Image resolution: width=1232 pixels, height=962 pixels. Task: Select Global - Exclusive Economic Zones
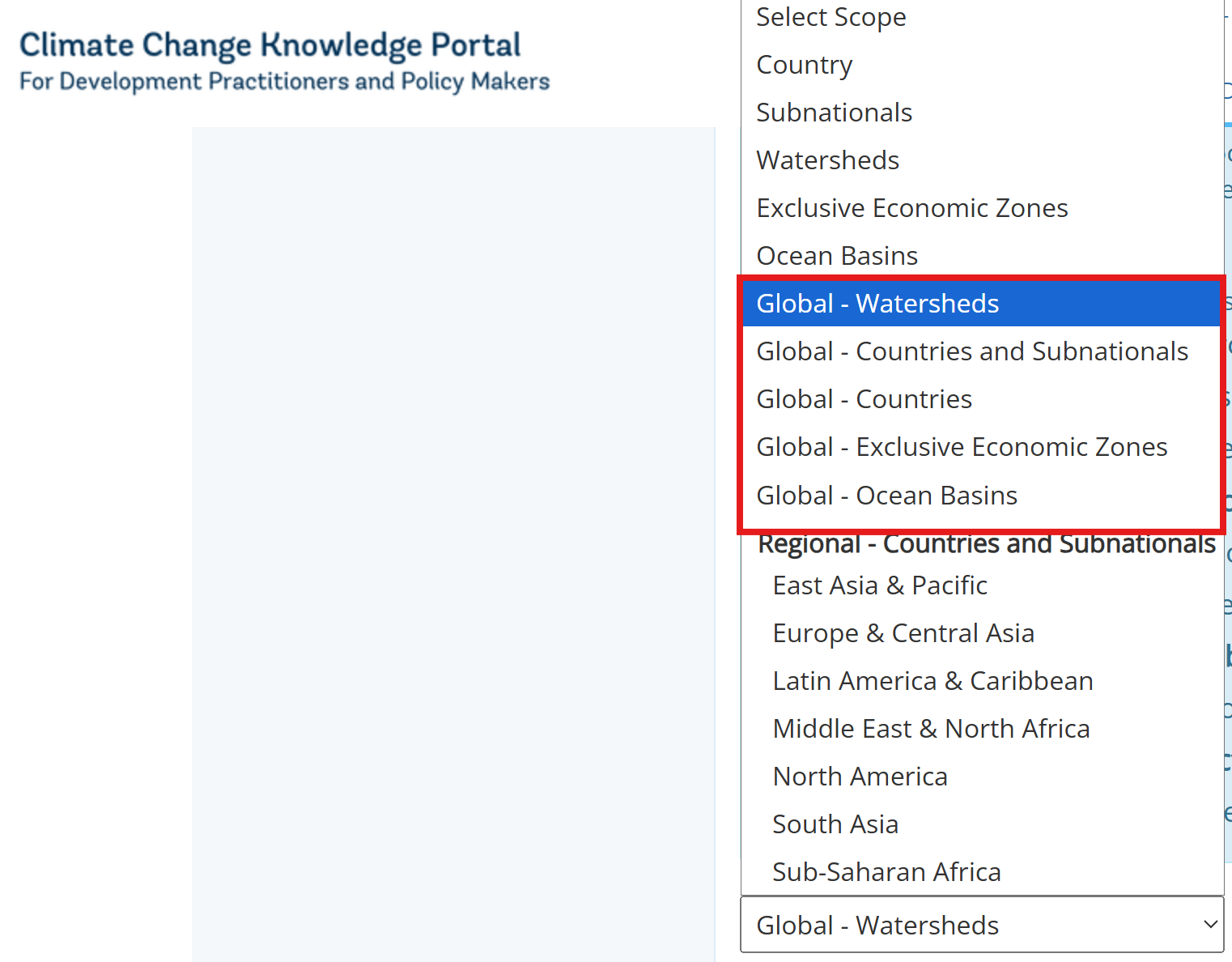click(x=962, y=447)
